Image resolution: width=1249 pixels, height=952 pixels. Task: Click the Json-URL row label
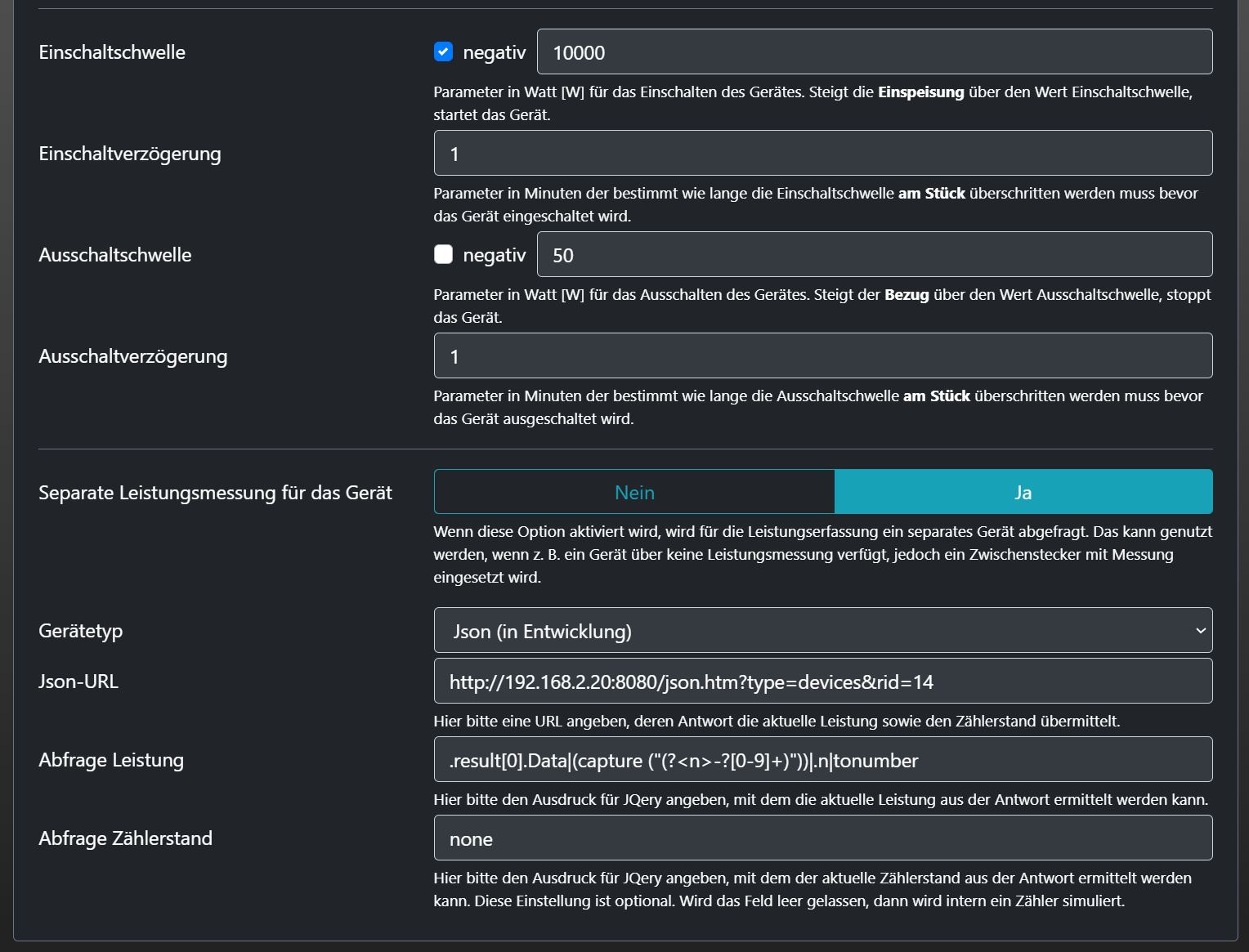click(x=78, y=682)
